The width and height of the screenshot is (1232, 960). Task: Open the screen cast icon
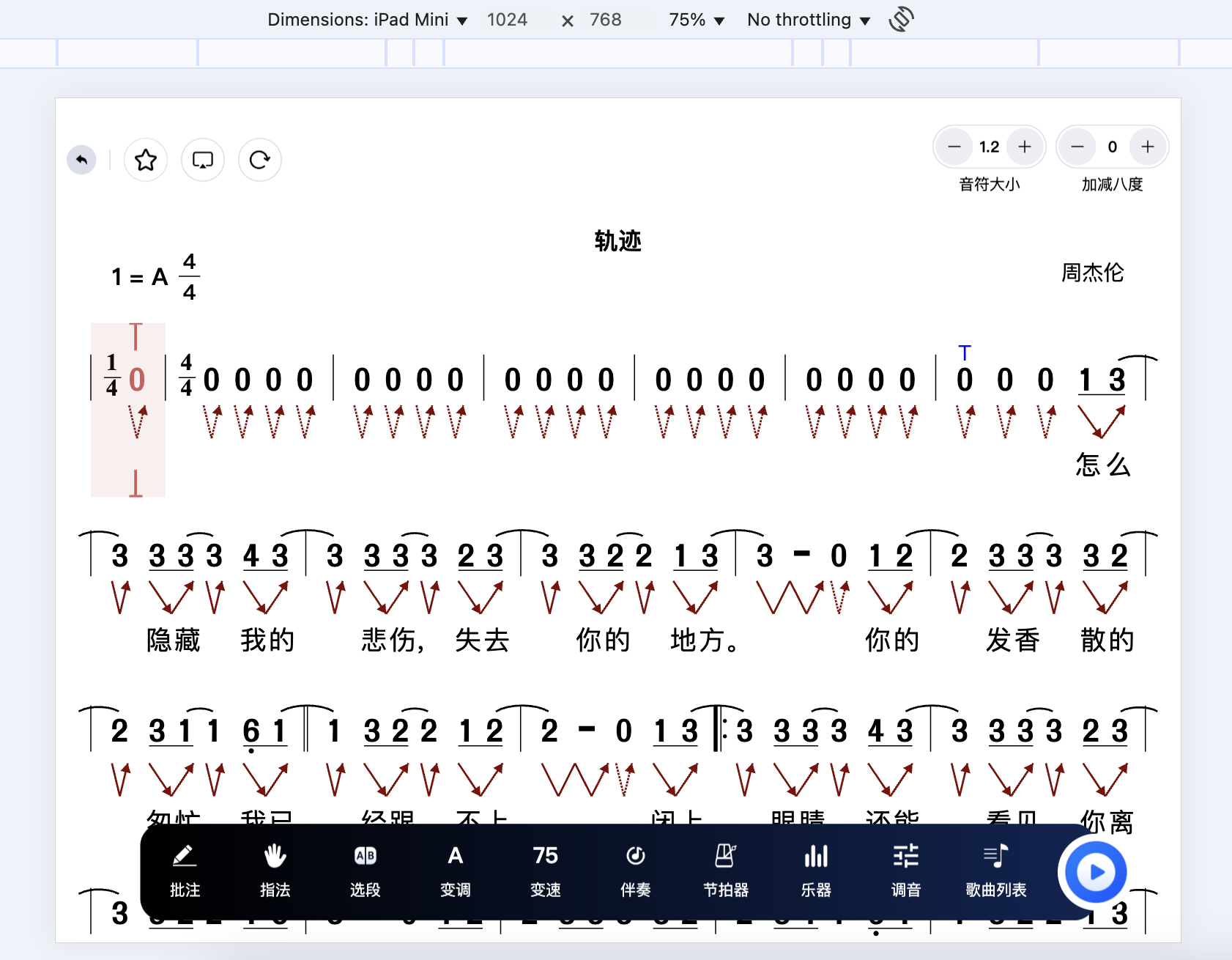(203, 160)
